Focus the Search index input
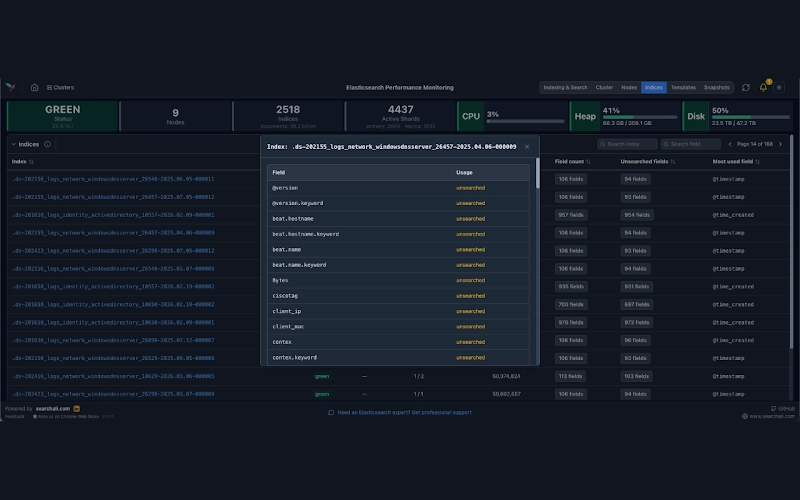 [627, 144]
